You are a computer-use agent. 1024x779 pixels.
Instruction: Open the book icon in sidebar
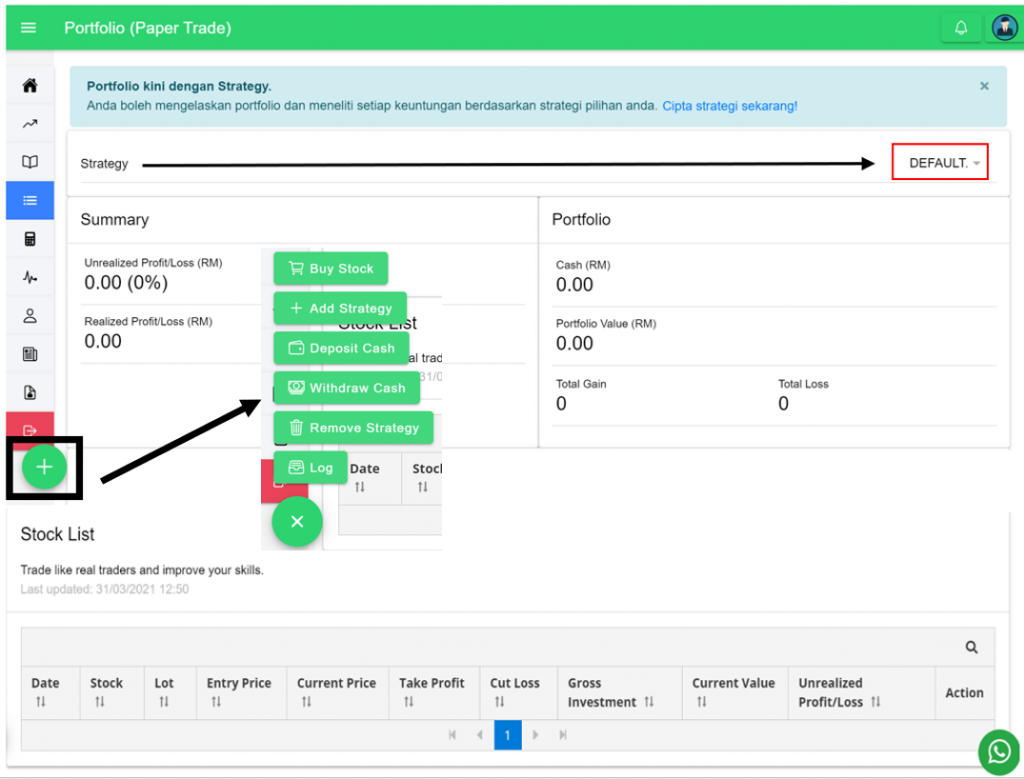click(30, 162)
